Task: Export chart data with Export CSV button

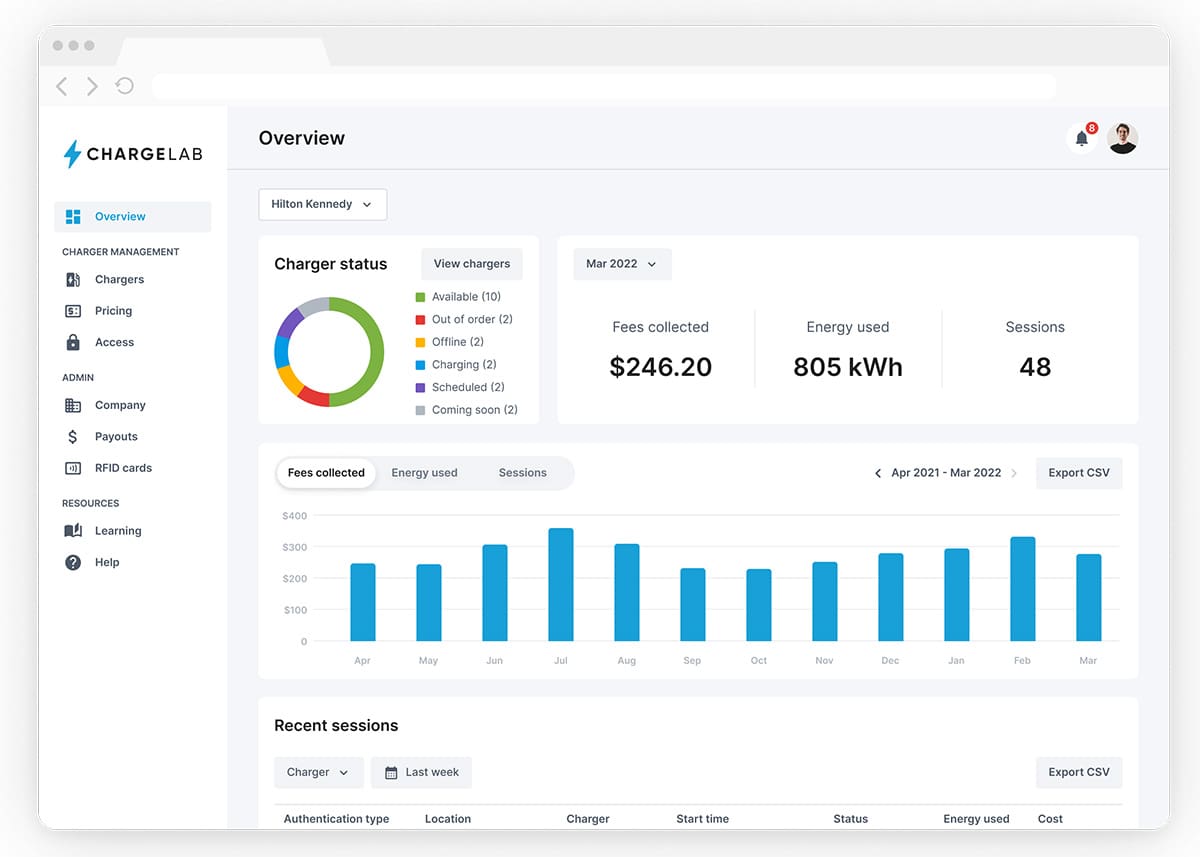Action: point(1078,473)
